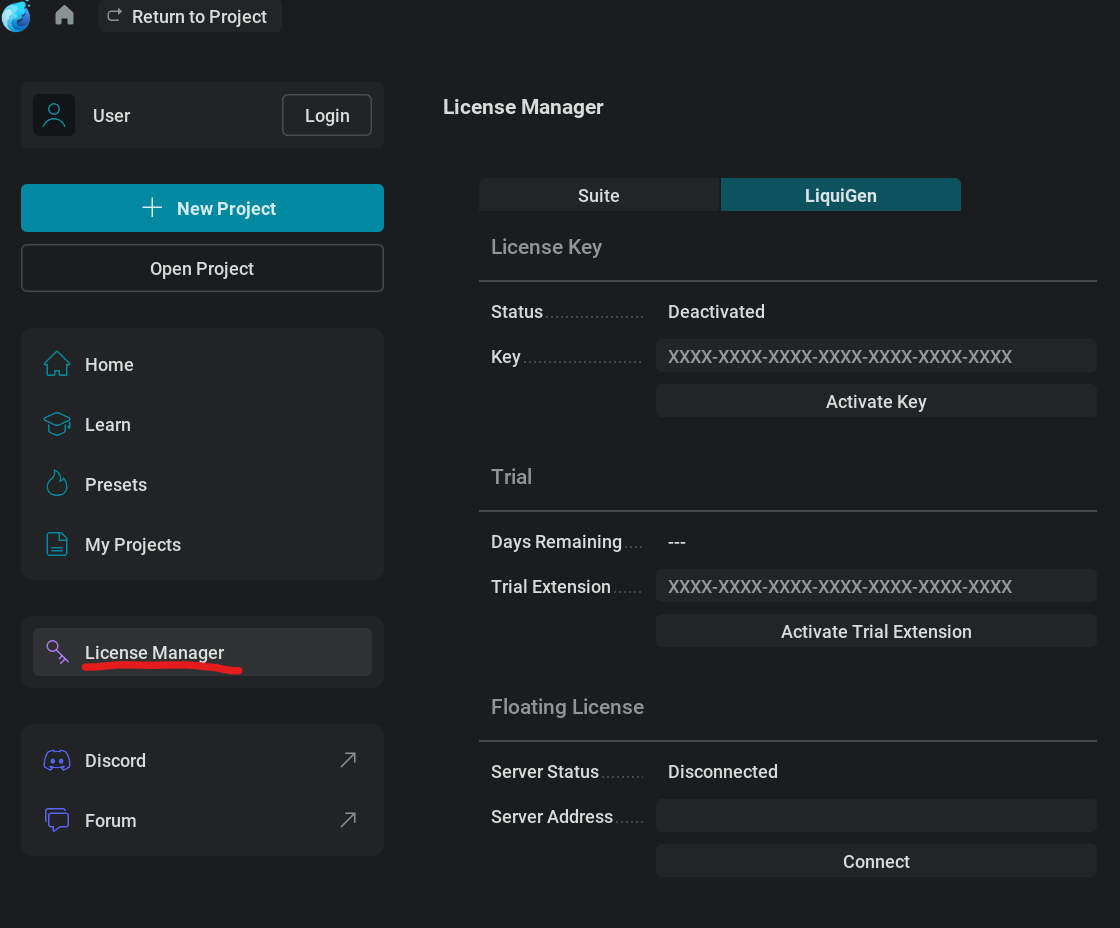
Task: Select License Manager in sidebar
Action: pos(202,652)
